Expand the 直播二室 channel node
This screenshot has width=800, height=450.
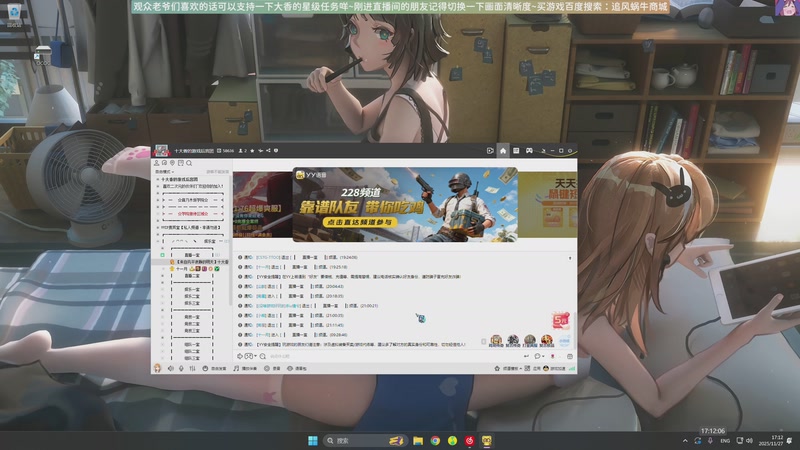tap(163, 276)
